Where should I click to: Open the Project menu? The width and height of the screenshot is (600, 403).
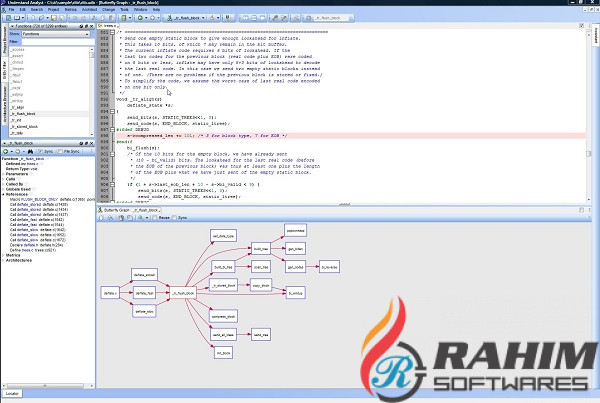(54, 9)
